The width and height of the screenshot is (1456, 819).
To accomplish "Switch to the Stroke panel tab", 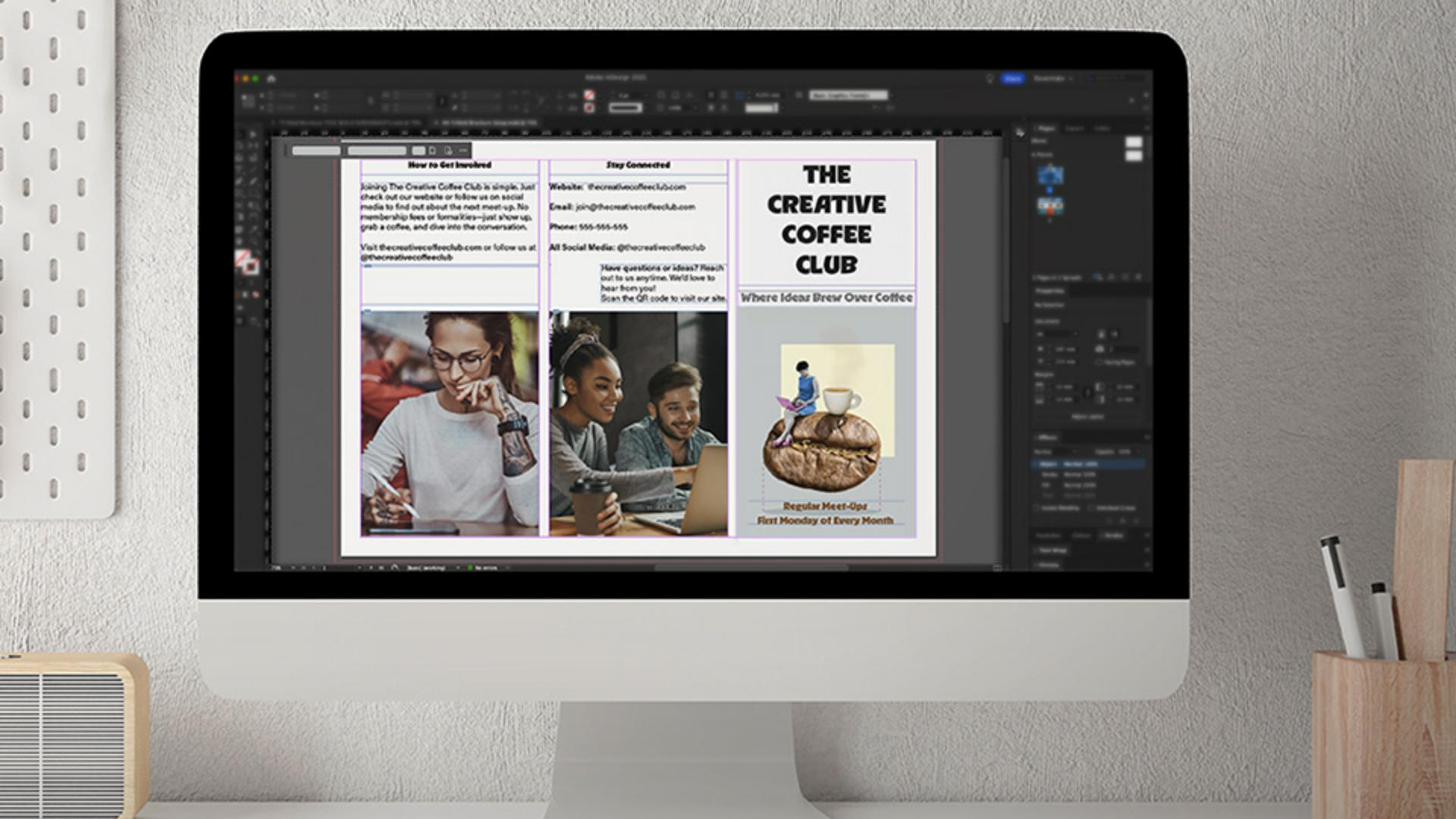I will point(1113,535).
